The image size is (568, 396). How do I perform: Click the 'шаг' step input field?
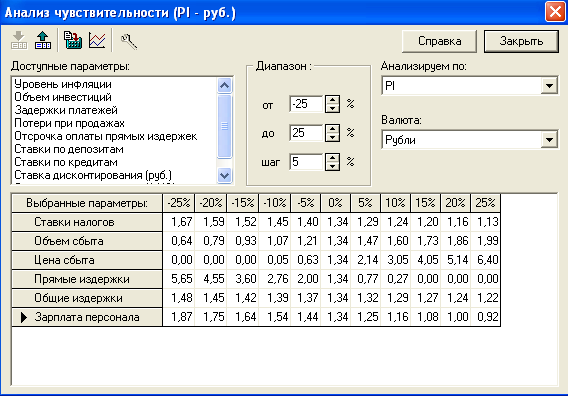[x=306, y=162]
